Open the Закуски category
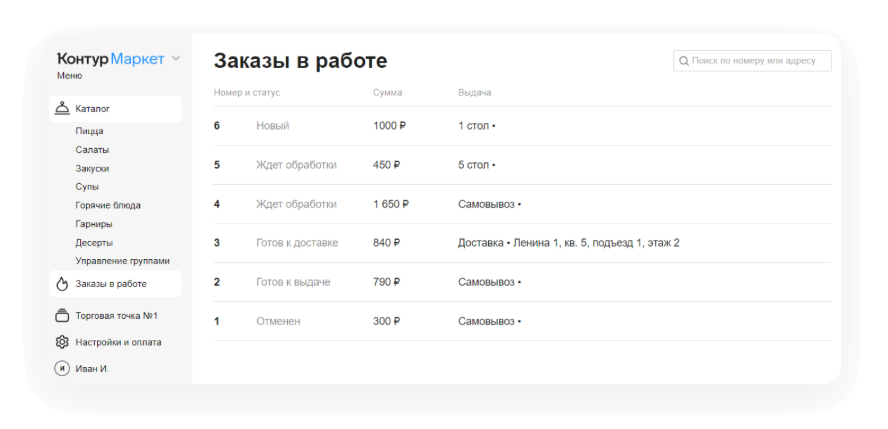The height and width of the screenshot is (429, 888). (x=92, y=169)
